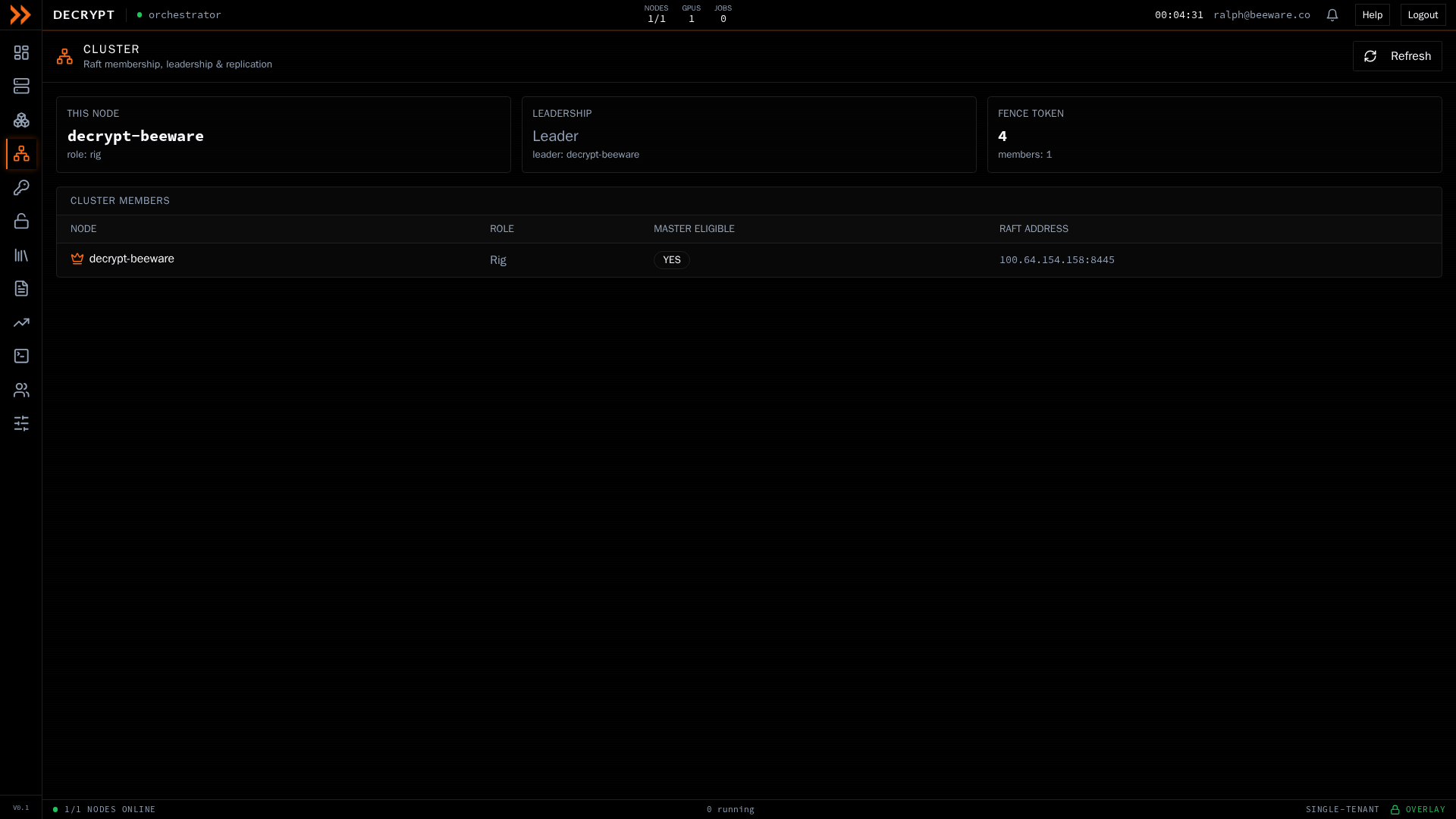Open the dashboard grid icon in sidebar
The height and width of the screenshot is (819, 1456).
(x=21, y=52)
